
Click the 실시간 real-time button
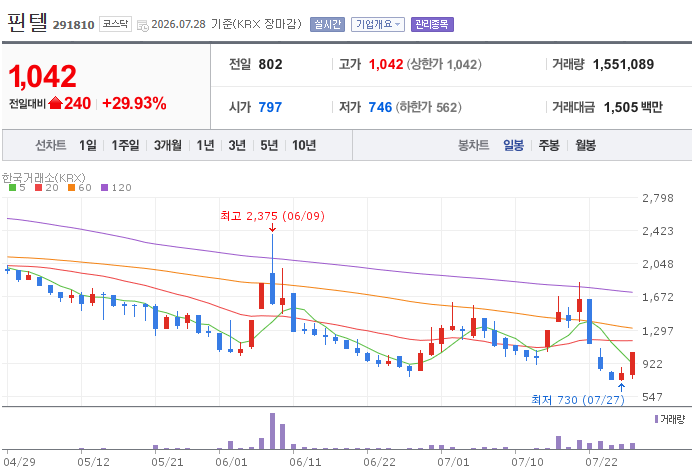[327, 24]
